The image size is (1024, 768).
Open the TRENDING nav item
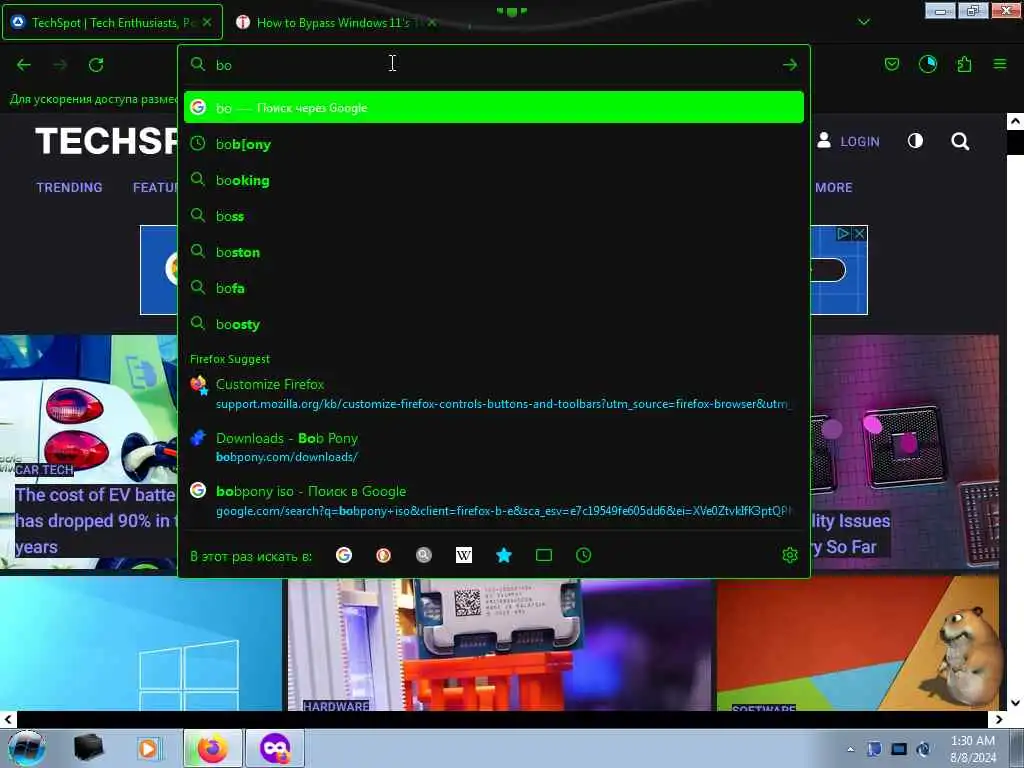[69, 187]
